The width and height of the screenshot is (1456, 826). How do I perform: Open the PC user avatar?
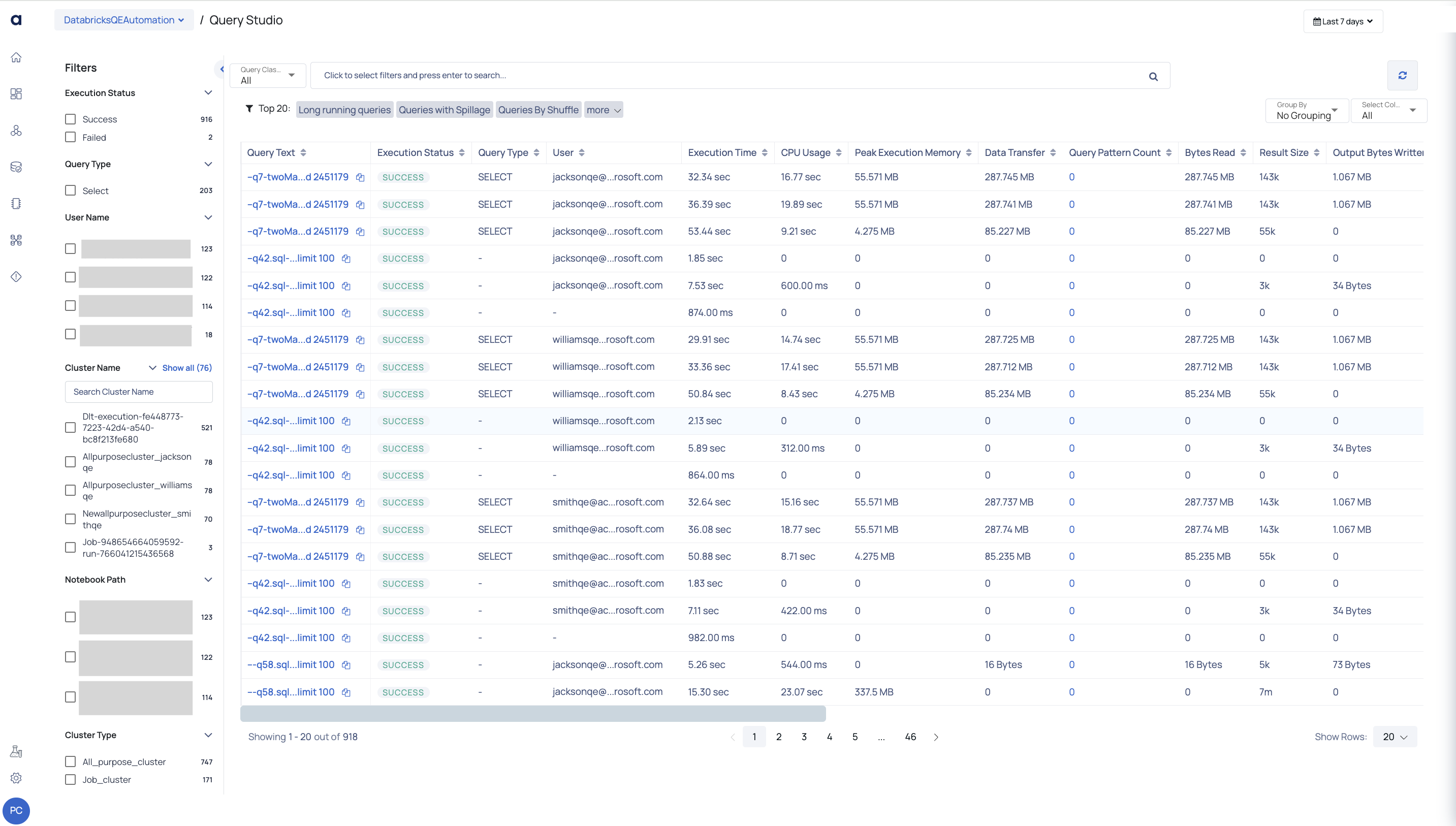[16, 810]
